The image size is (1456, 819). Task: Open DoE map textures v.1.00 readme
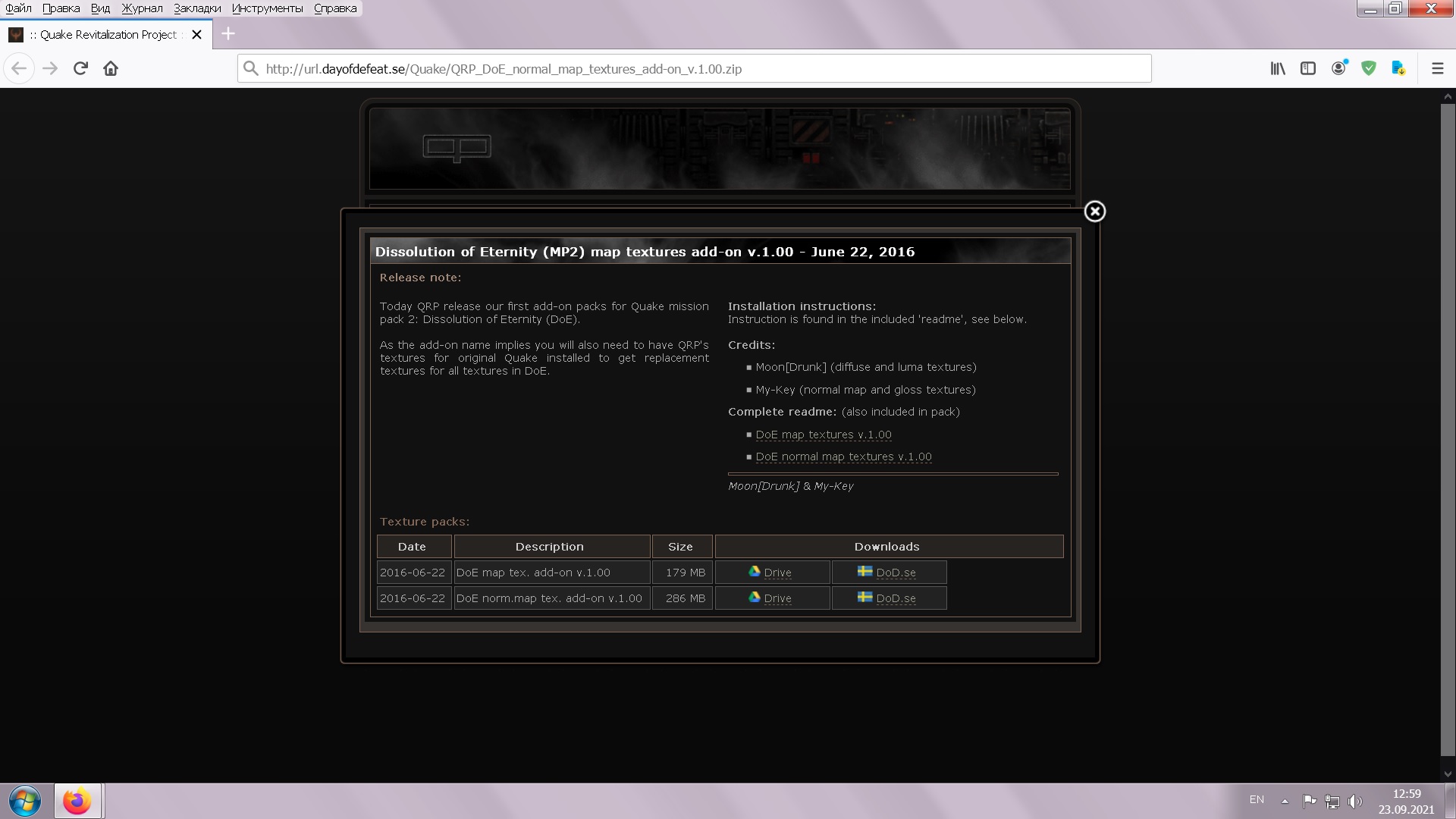click(x=823, y=435)
